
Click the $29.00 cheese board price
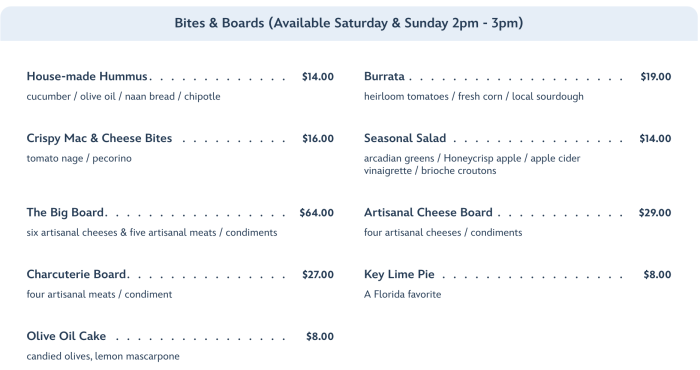pos(655,212)
